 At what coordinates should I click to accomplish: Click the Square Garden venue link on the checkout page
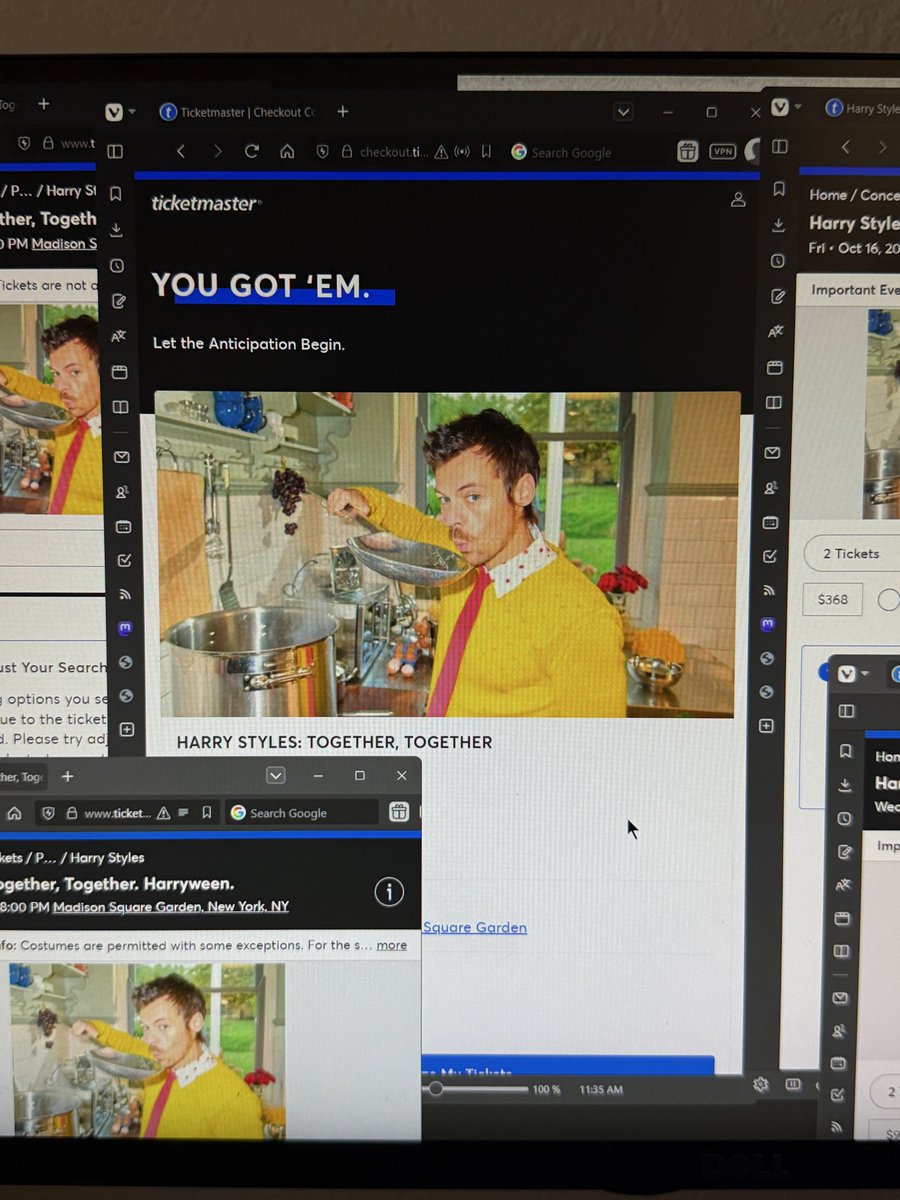tap(474, 927)
